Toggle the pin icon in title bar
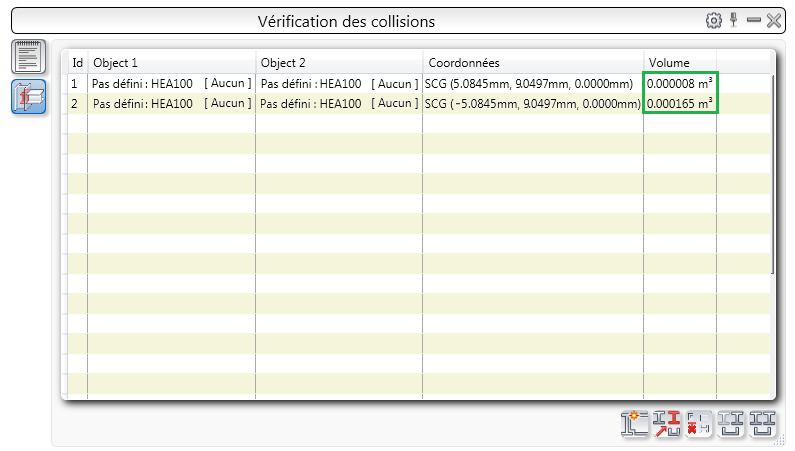The image size is (795, 451). 734,20
